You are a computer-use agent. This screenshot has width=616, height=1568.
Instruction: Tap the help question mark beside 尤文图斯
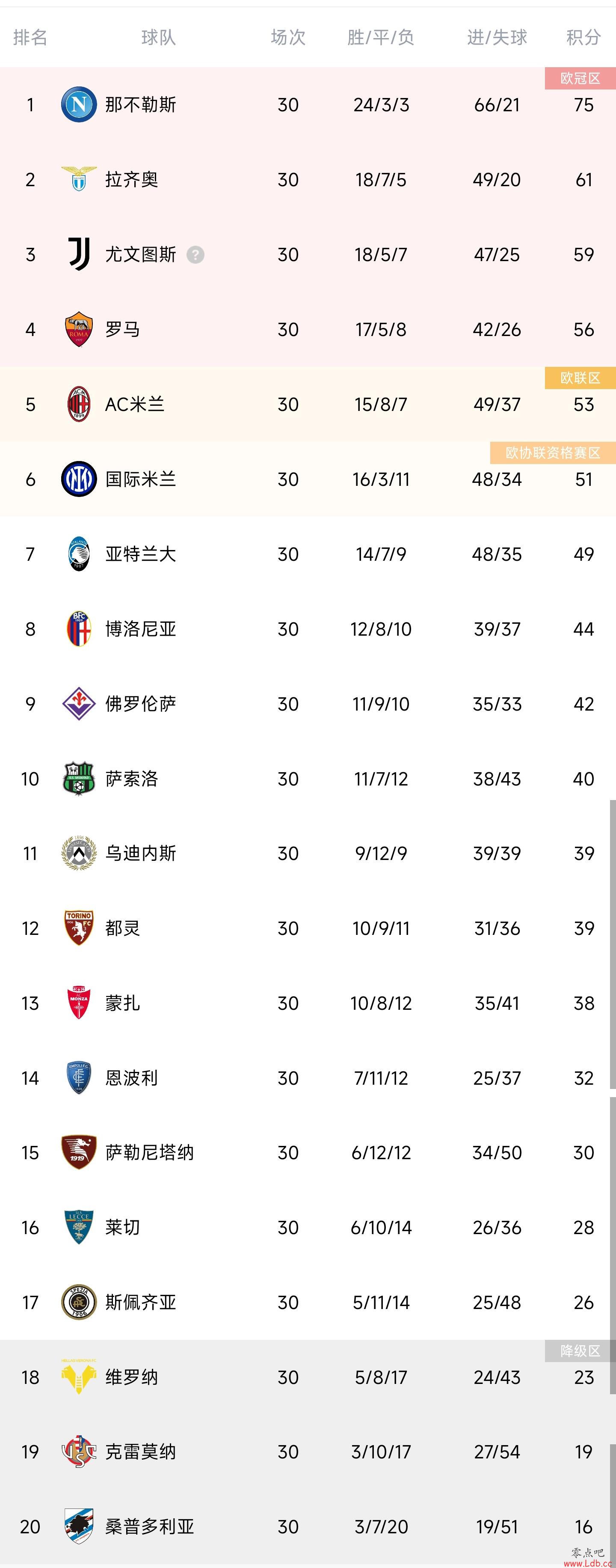pos(195,254)
